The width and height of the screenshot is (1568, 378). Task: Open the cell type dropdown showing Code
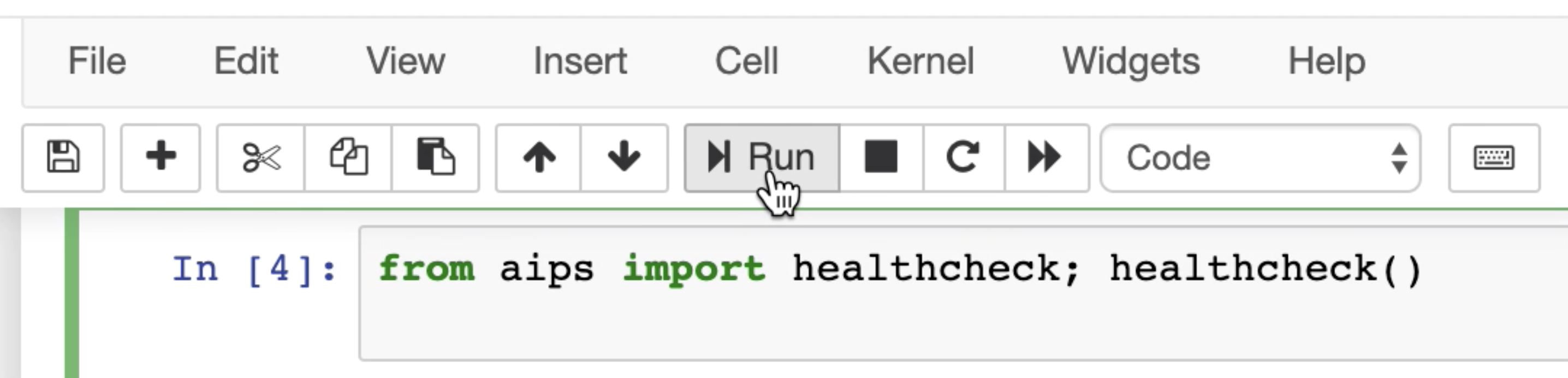pos(1259,157)
